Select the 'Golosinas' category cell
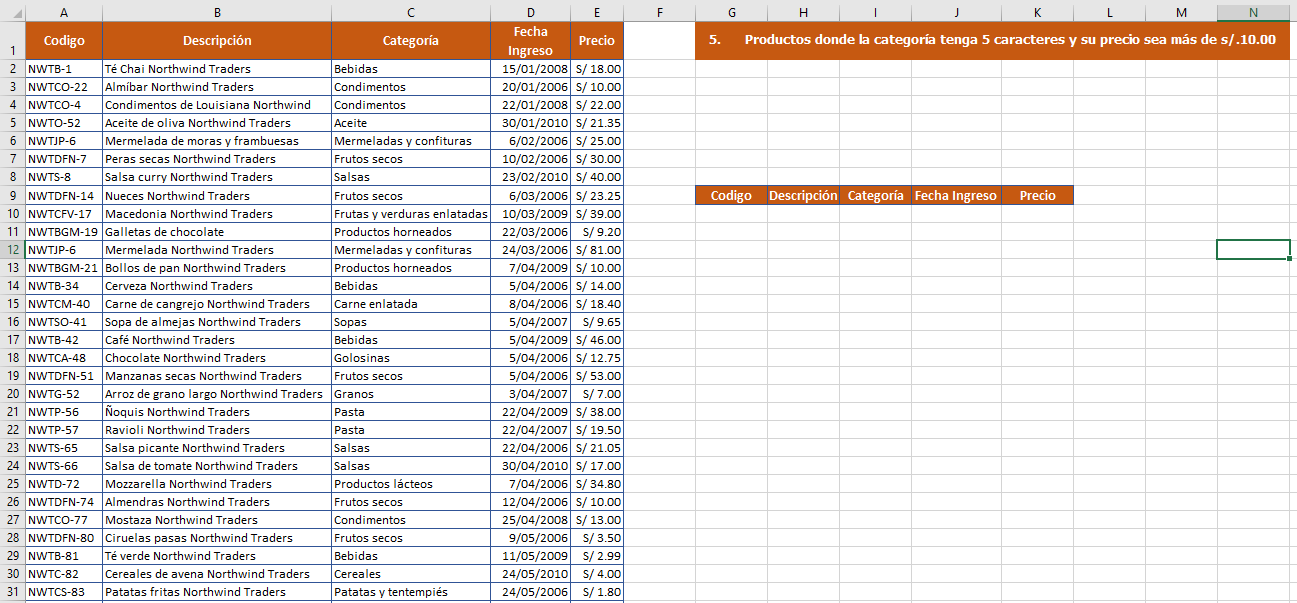 [x=411, y=358]
